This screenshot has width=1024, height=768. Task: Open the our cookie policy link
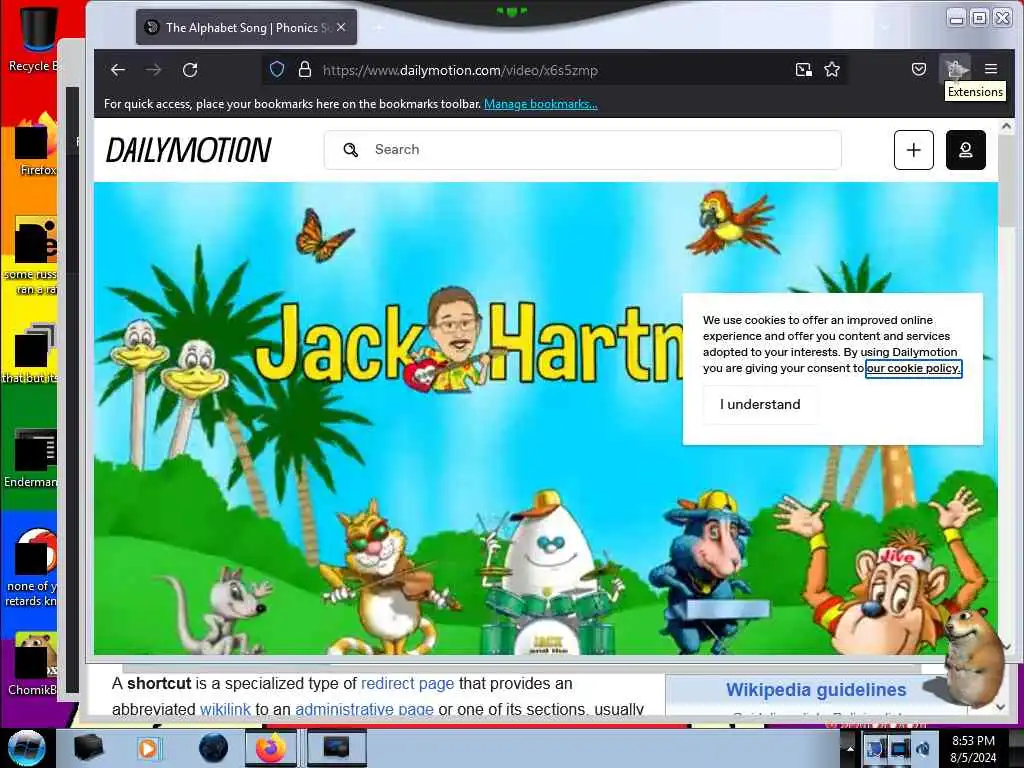(914, 368)
